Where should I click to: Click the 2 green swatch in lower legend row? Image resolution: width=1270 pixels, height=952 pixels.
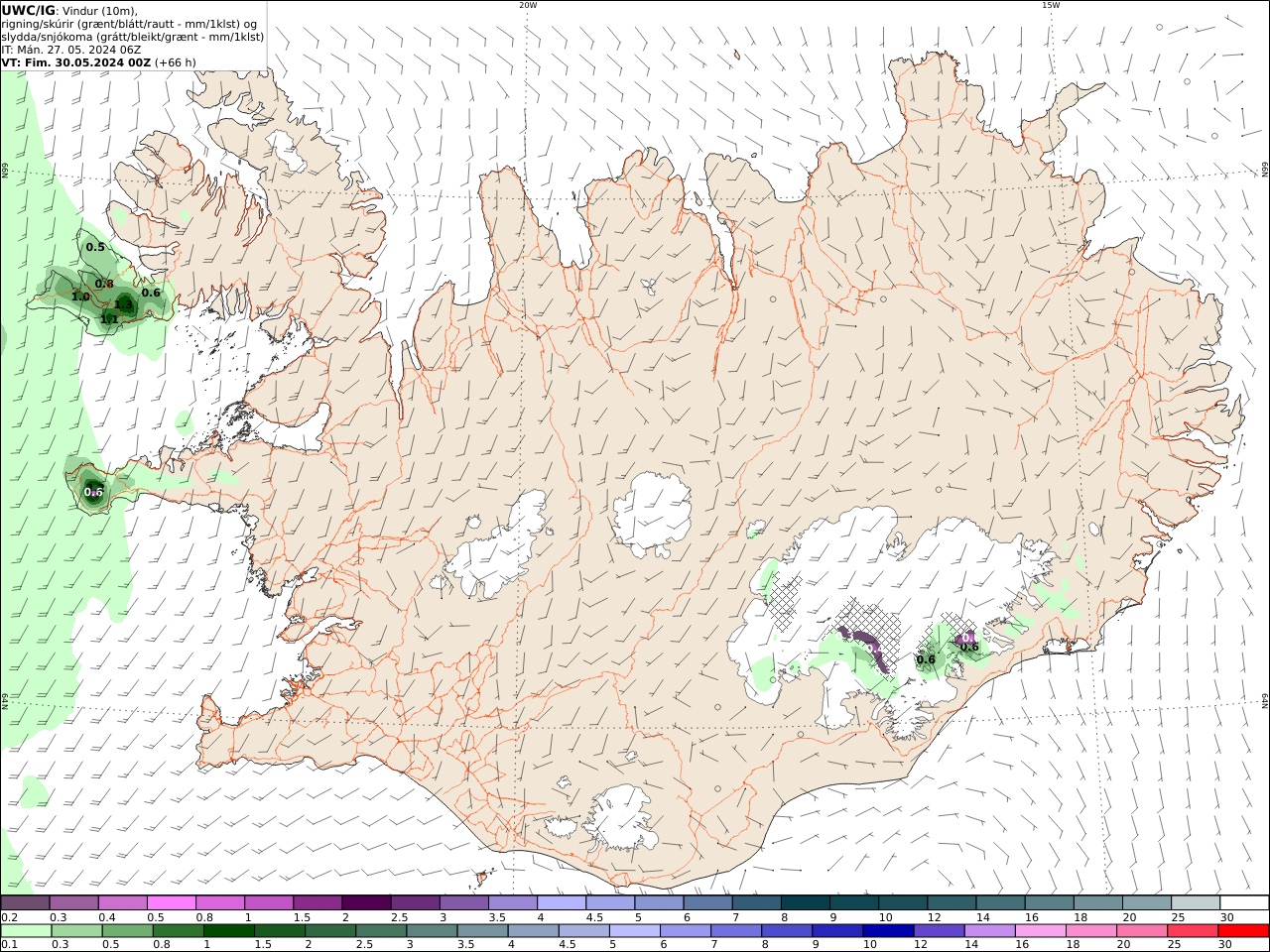tap(330, 931)
